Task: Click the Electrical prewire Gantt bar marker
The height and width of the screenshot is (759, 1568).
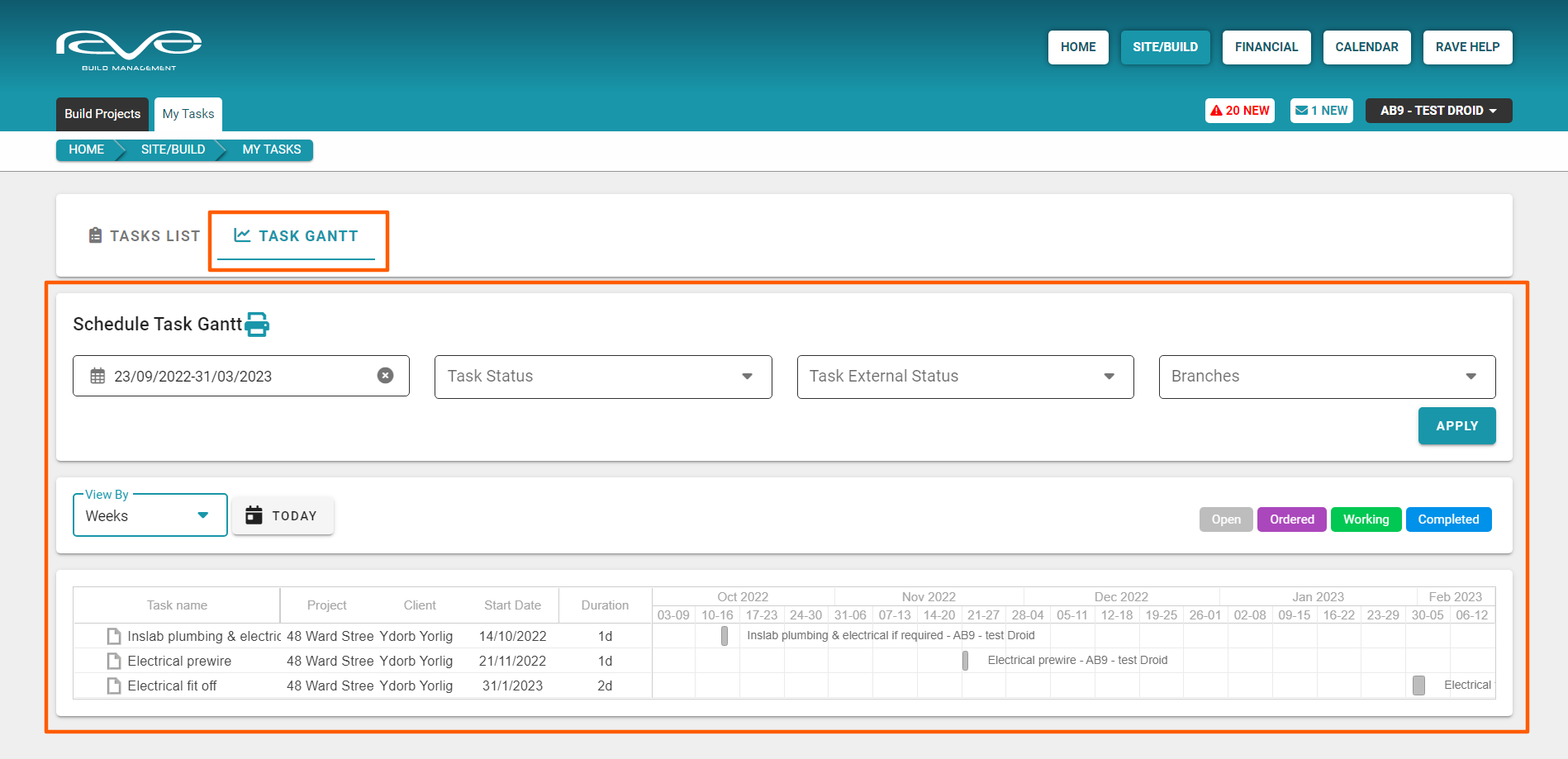Action: [965, 661]
